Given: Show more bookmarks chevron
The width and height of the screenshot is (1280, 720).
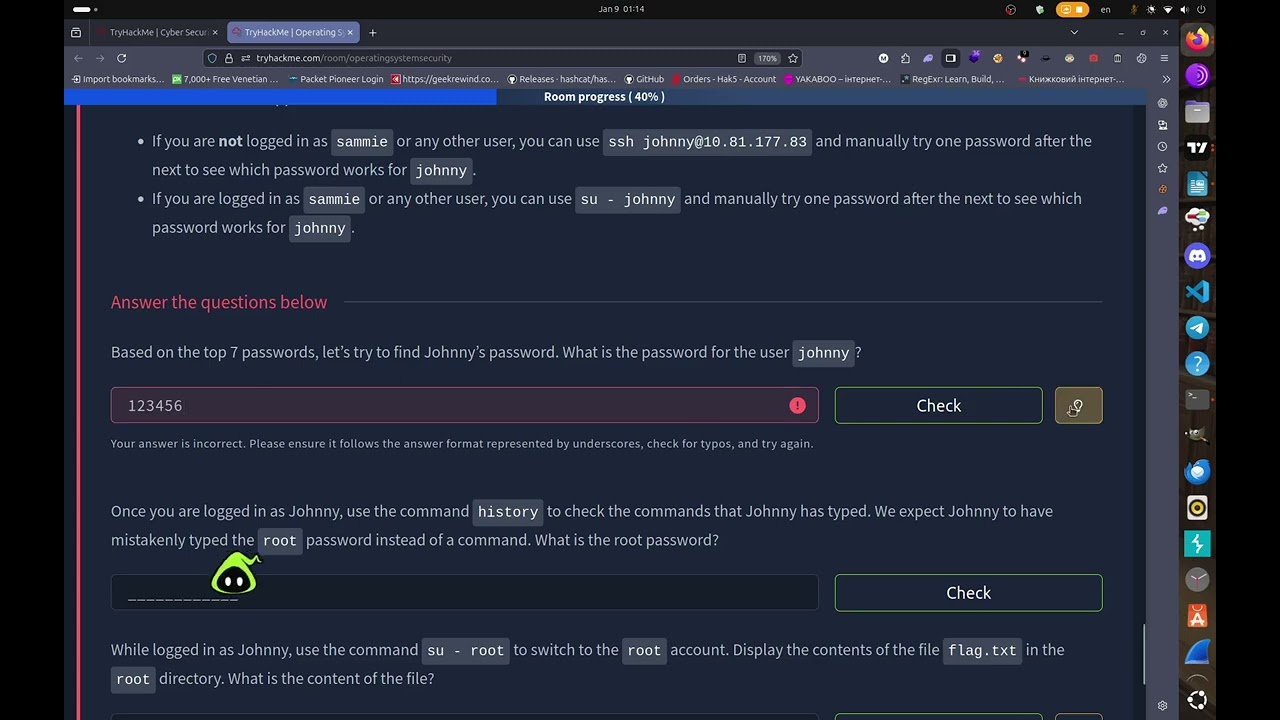Looking at the screenshot, I should pyautogui.click(x=1166, y=79).
